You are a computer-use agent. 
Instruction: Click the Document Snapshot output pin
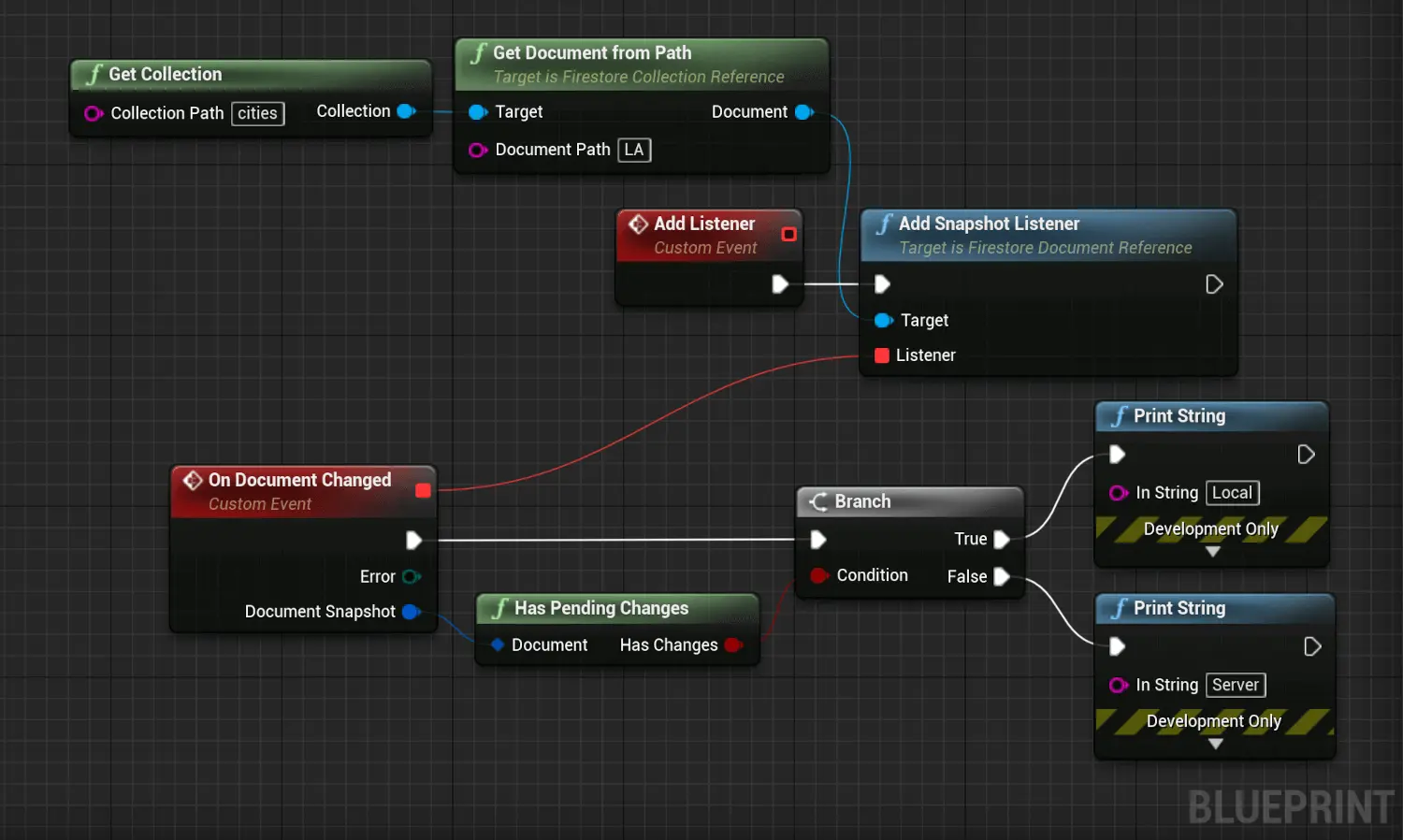(412, 612)
